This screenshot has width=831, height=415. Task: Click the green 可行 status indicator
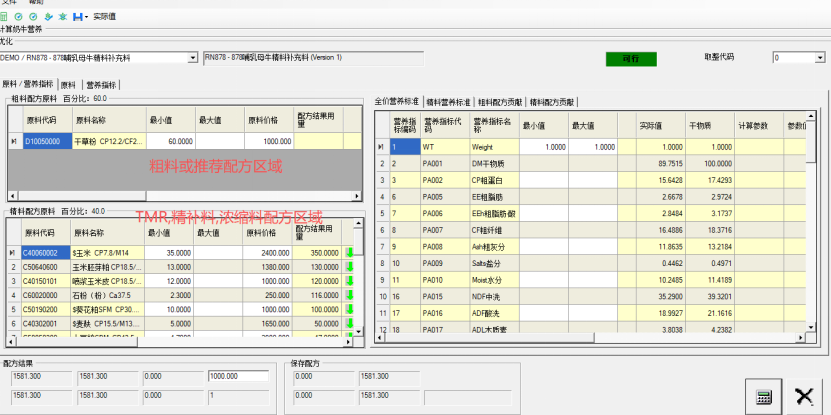pyautogui.click(x=631, y=59)
